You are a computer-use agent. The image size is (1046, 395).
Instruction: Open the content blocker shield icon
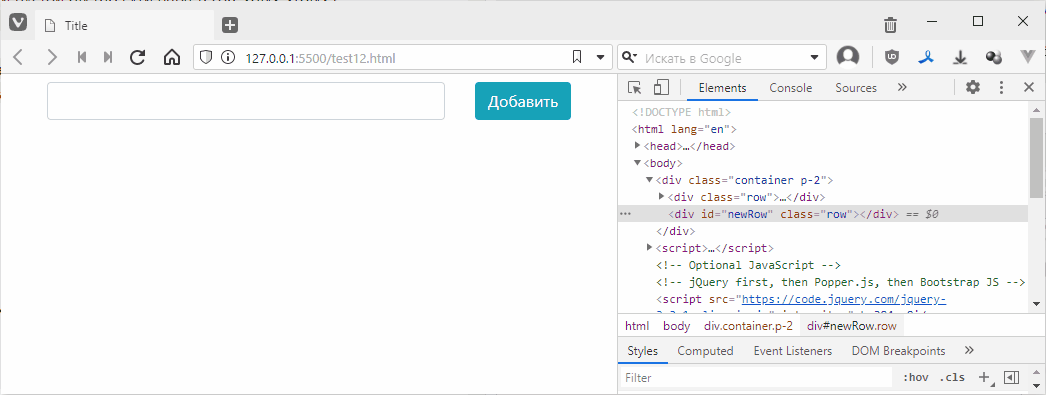(206, 58)
